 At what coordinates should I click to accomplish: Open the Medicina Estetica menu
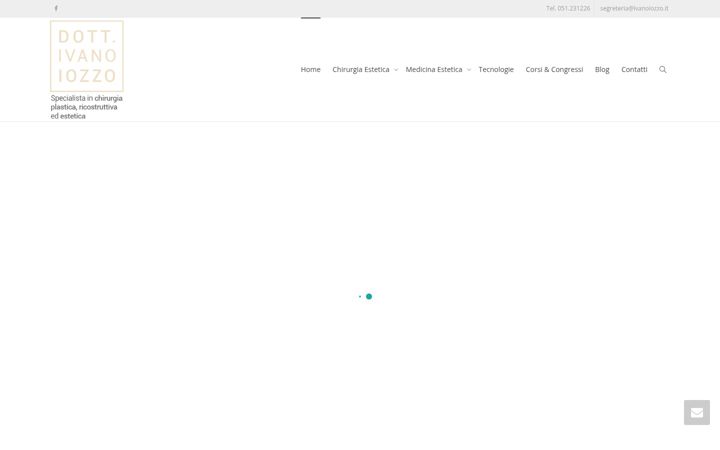click(x=434, y=69)
